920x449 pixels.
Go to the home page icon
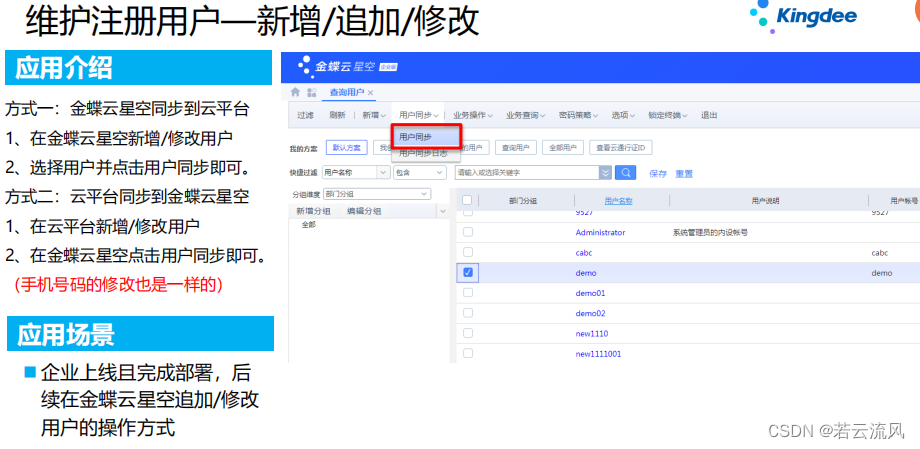[296, 92]
